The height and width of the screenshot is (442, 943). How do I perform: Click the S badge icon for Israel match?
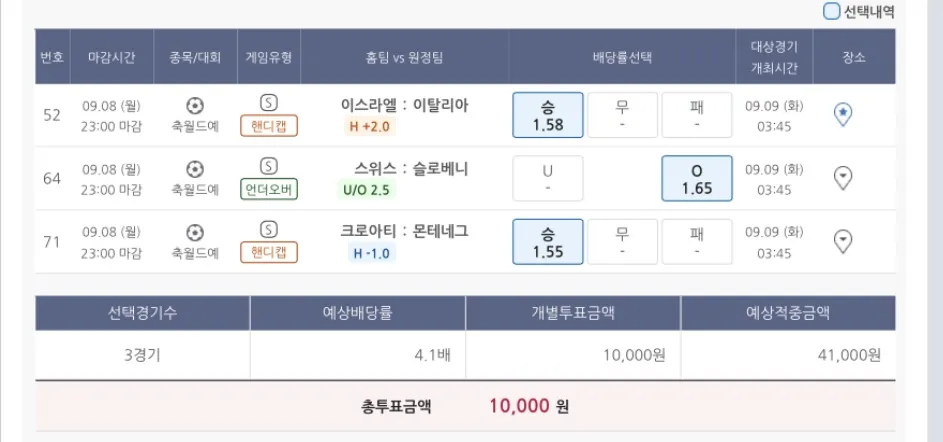tap(268, 102)
